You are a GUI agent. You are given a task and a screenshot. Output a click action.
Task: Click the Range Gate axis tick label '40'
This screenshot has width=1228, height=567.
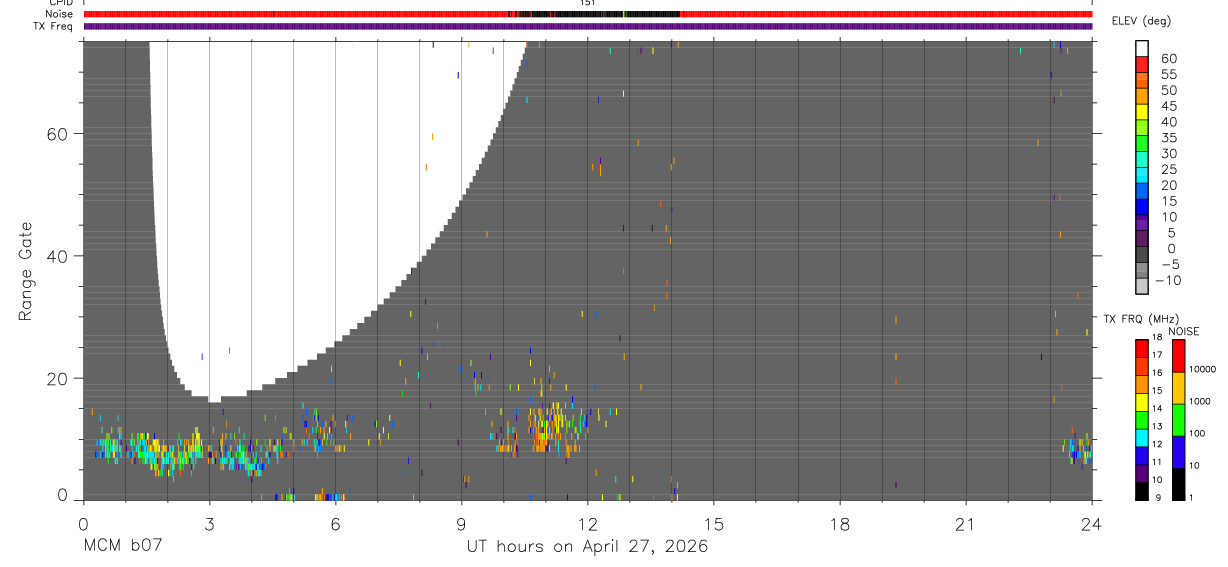pyautogui.click(x=56, y=256)
